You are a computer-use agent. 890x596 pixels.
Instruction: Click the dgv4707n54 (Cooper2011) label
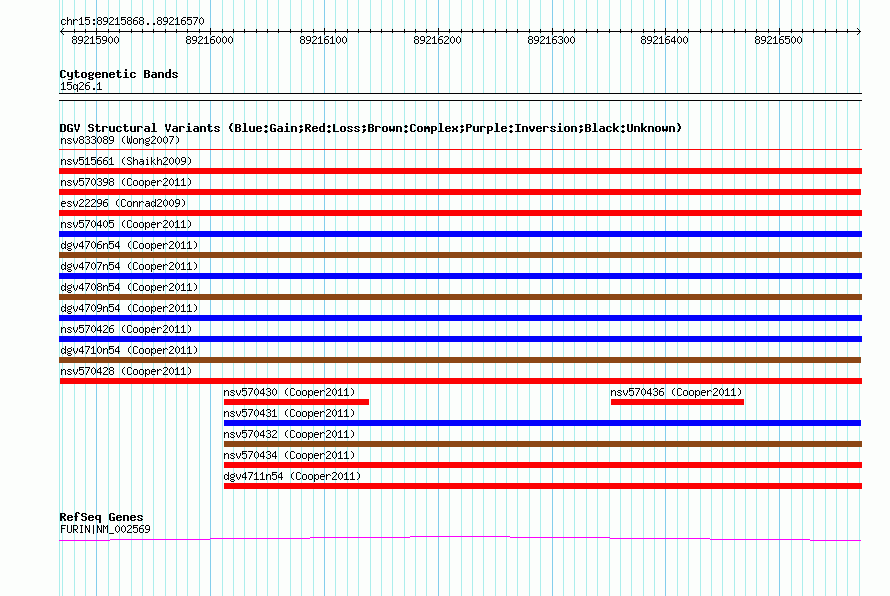[x=129, y=266]
